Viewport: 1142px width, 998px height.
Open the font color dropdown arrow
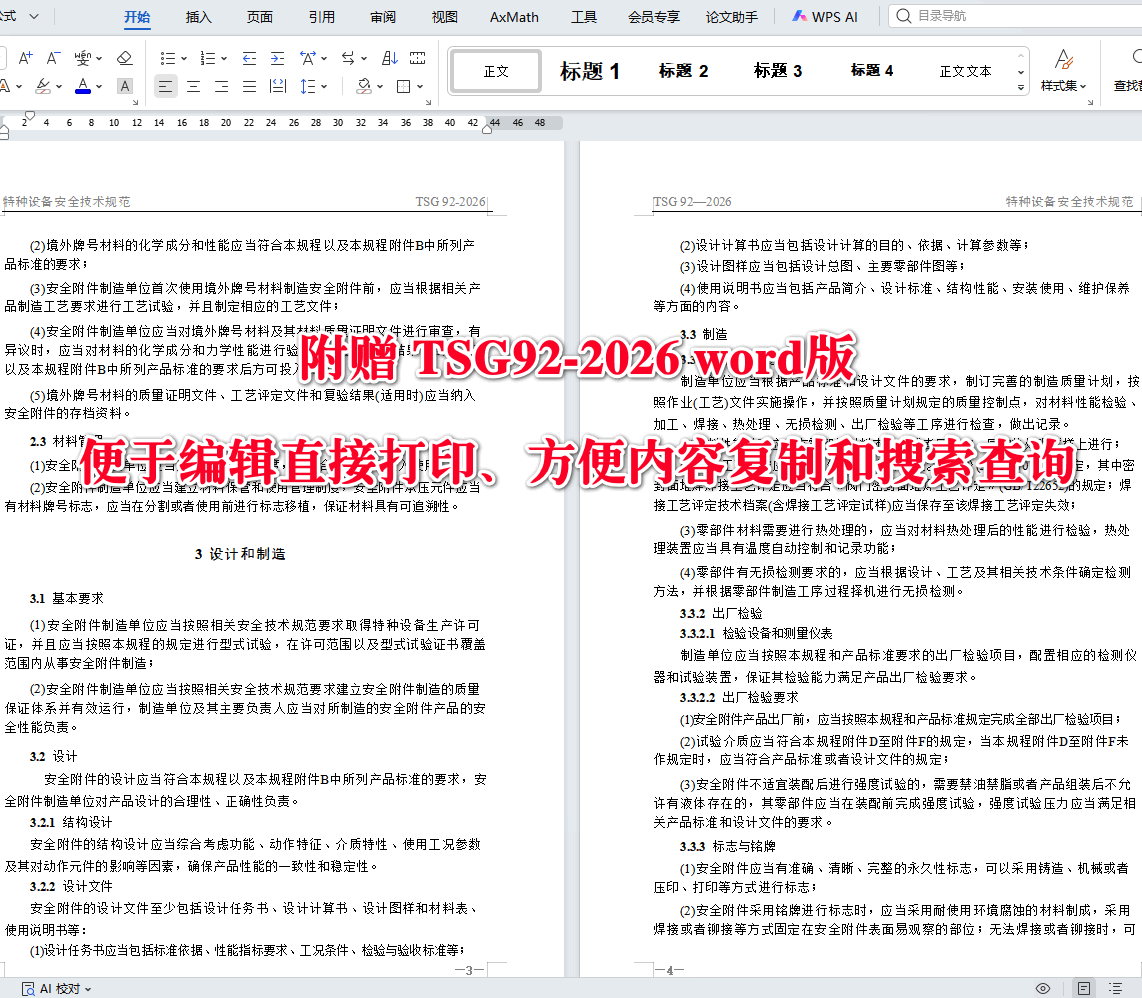tap(99, 85)
